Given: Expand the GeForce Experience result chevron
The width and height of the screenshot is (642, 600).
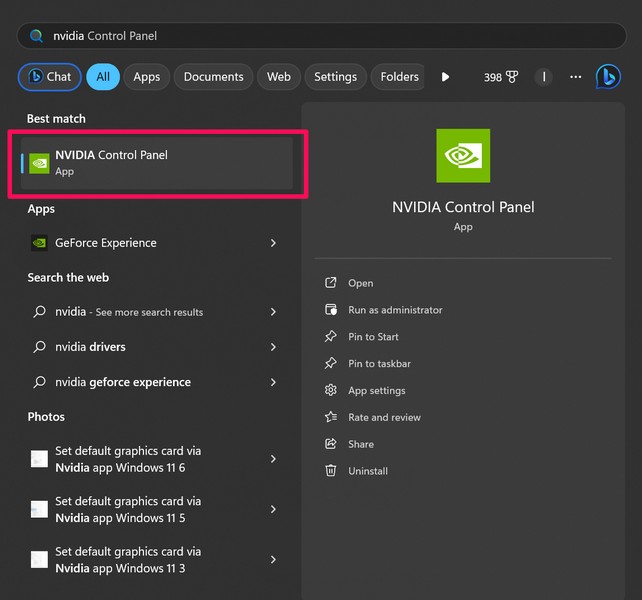Looking at the screenshot, I should click(x=273, y=243).
